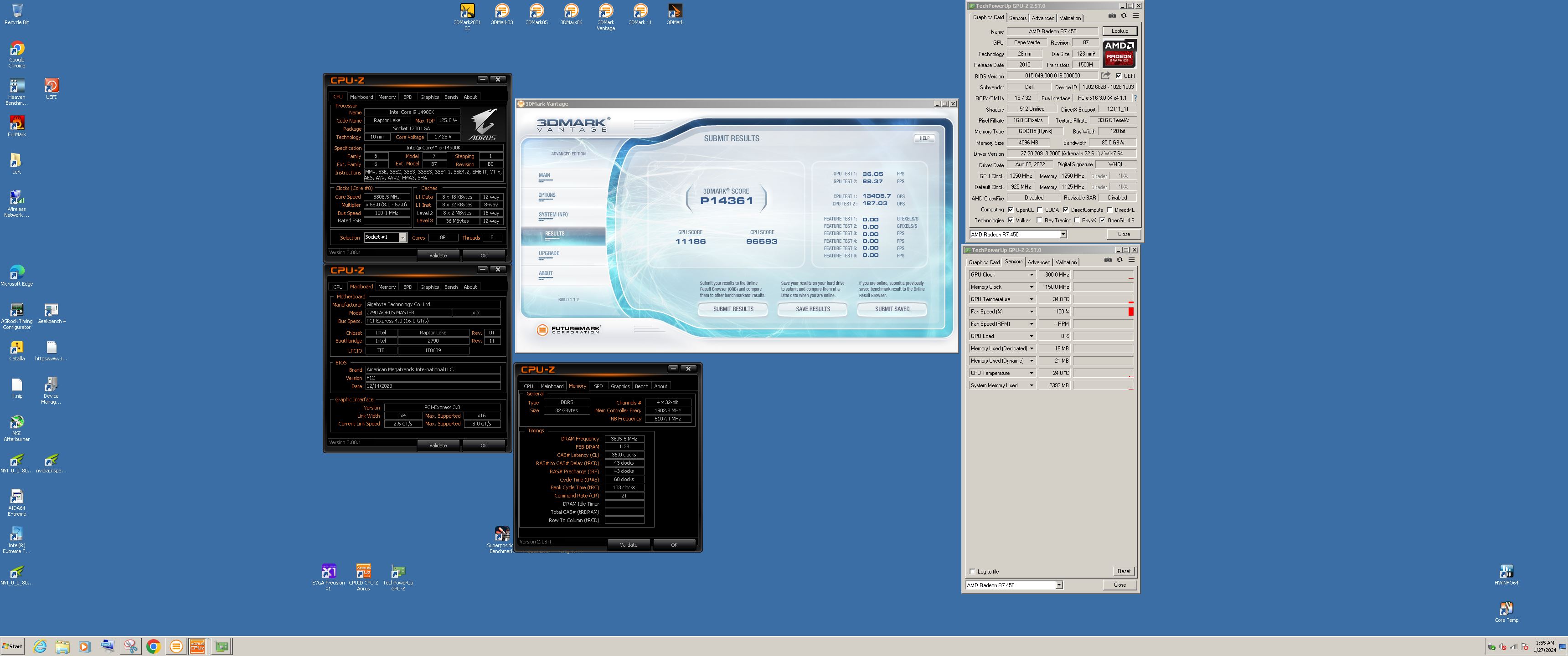The image size is (1568, 656).
Task: Expand the System Memory Used sensor dropdown
Action: click(x=1031, y=385)
